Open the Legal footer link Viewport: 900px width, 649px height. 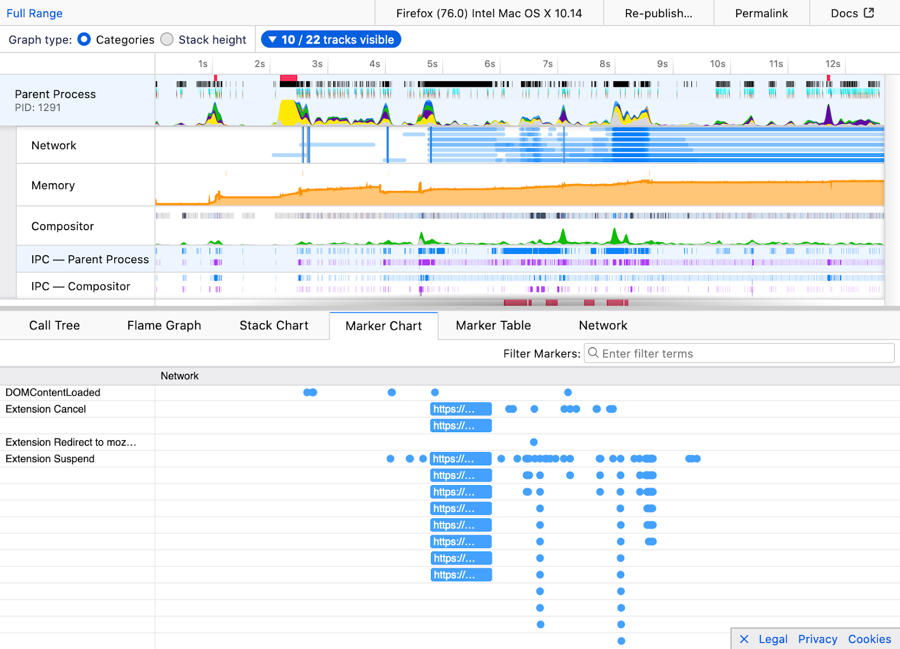773,639
